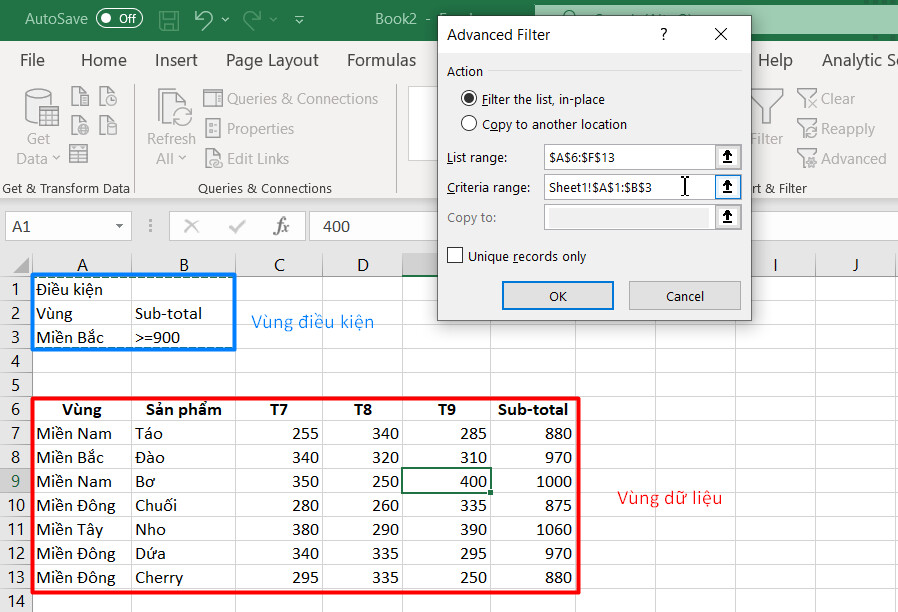Collapse dialog via List range arrow button
The height and width of the screenshot is (612, 898).
pyautogui.click(x=727, y=157)
